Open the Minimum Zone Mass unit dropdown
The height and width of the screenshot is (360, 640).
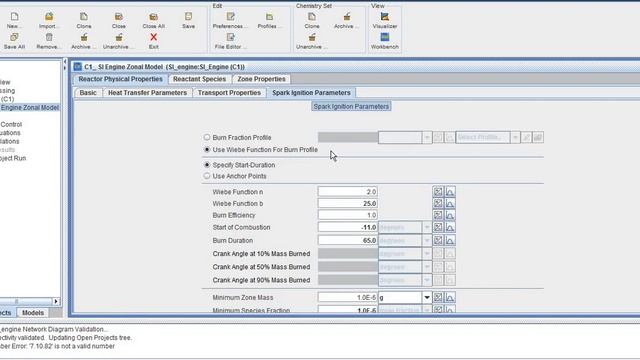(x=427, y=298)
